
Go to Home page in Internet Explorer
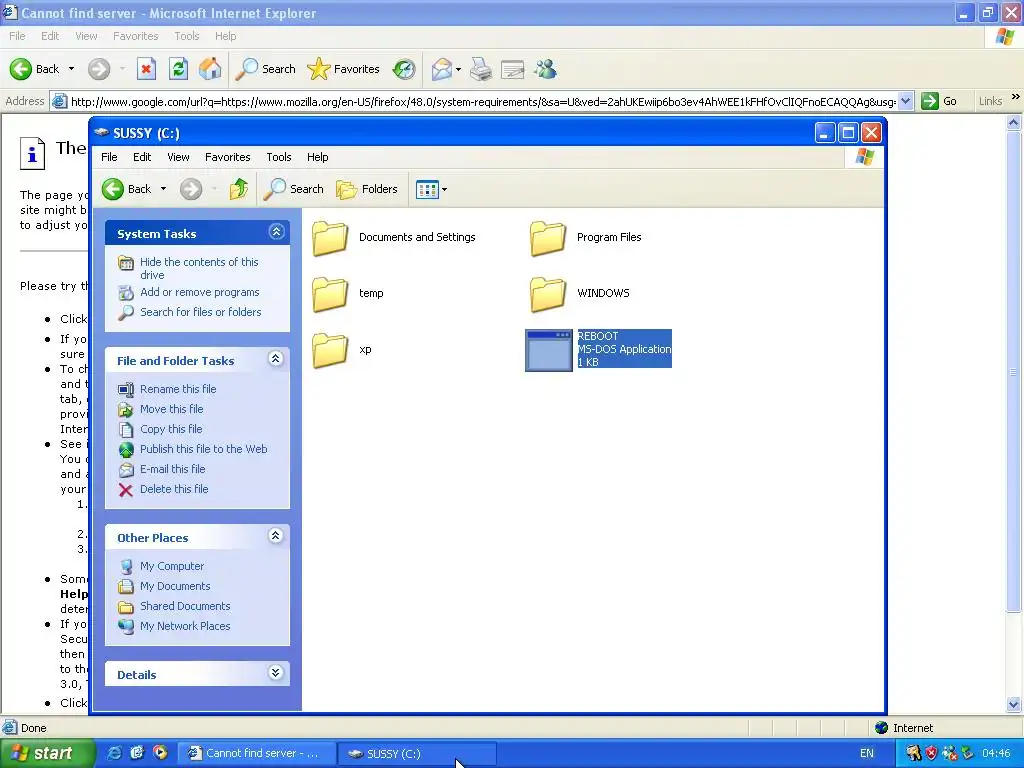pos(210,69)
